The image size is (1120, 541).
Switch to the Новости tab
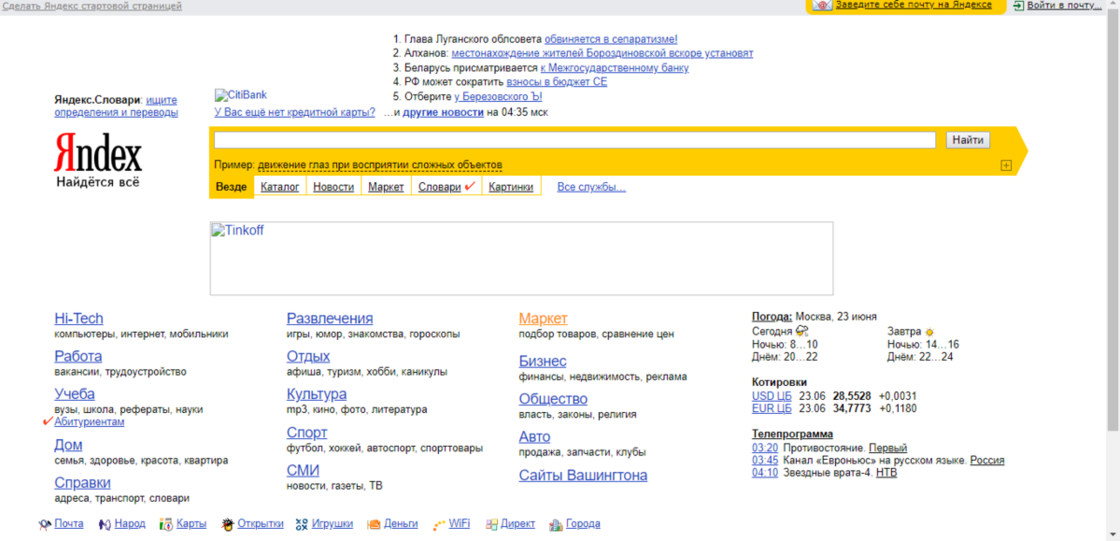point(334,187)
